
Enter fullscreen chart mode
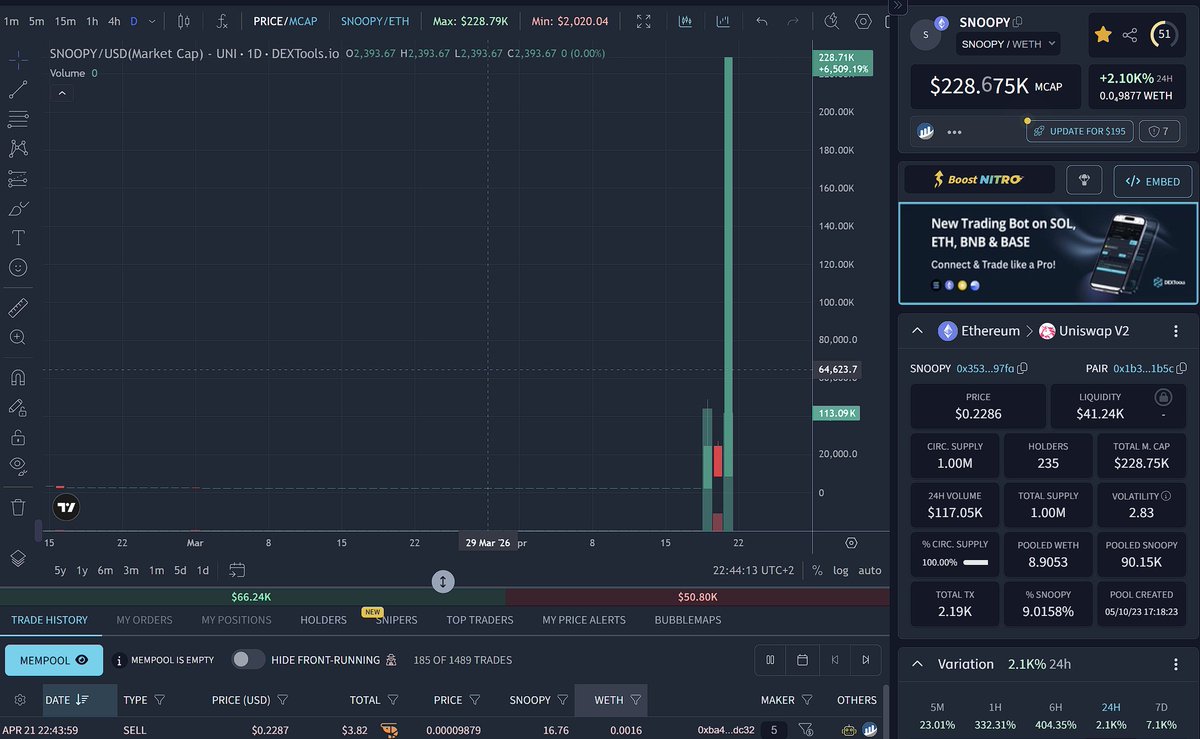coord(644,21)
